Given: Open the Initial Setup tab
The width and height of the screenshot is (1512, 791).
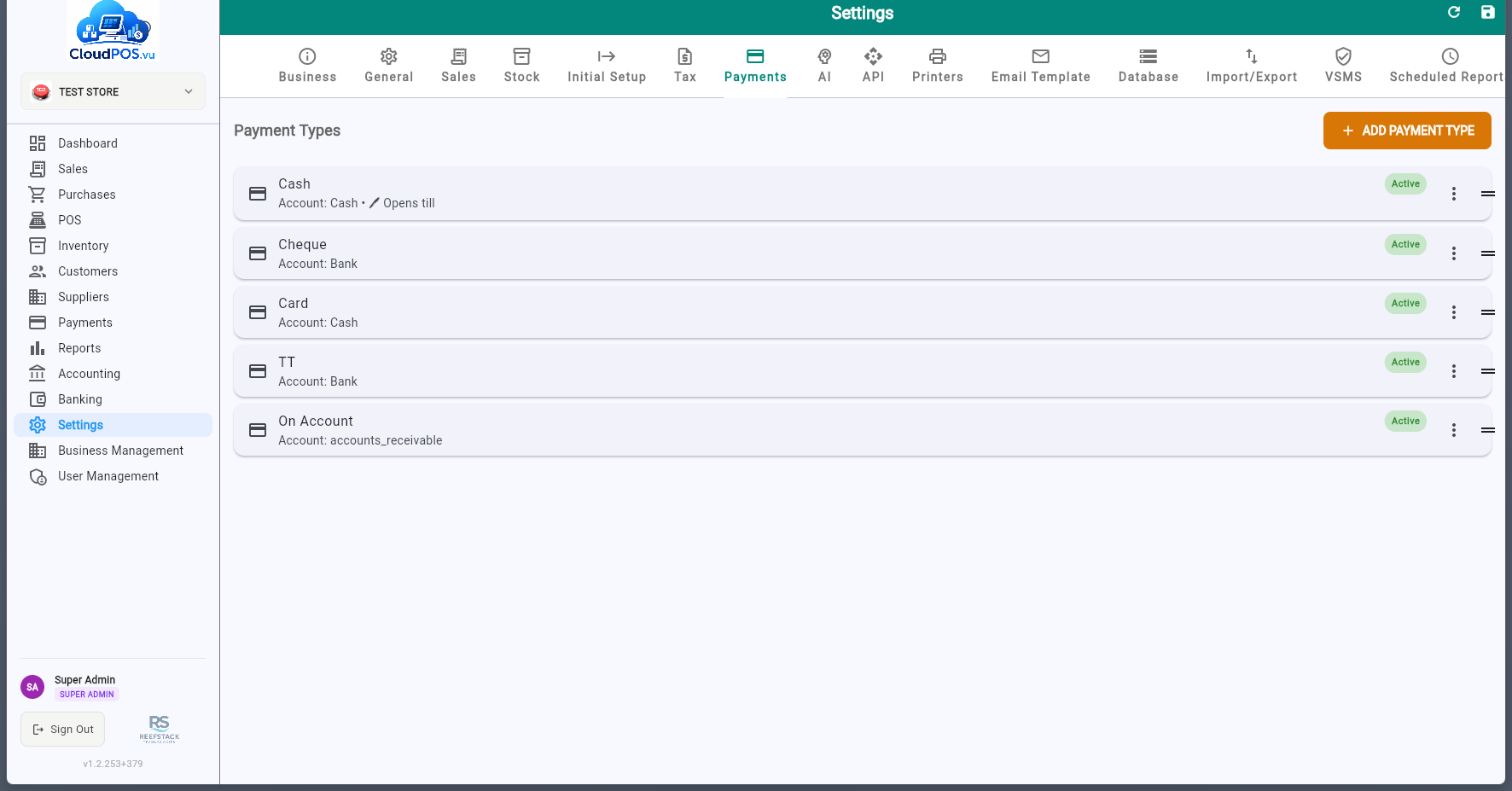Looking at the screenshot, I should coord(607,66).
